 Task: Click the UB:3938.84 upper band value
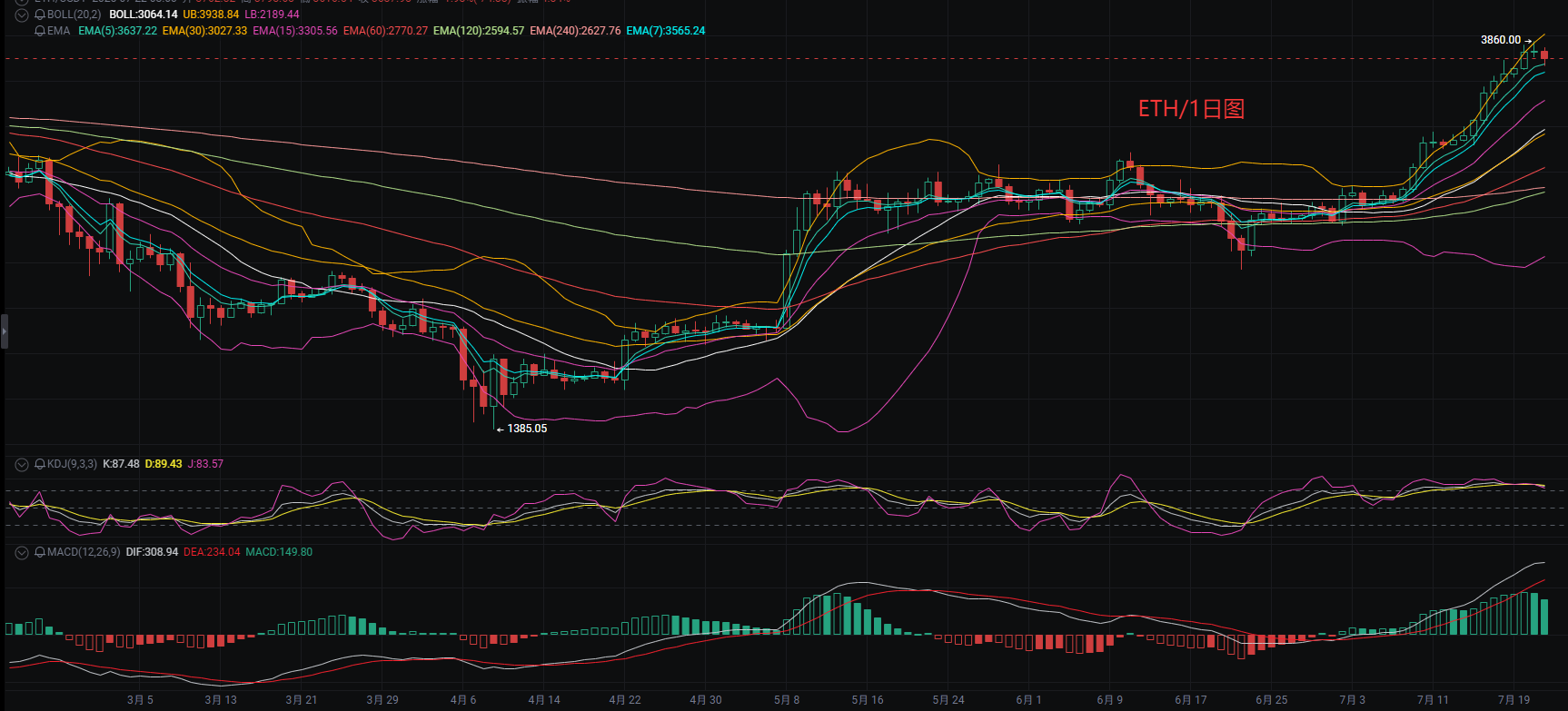pyautogui.click(x=211, y=15)
